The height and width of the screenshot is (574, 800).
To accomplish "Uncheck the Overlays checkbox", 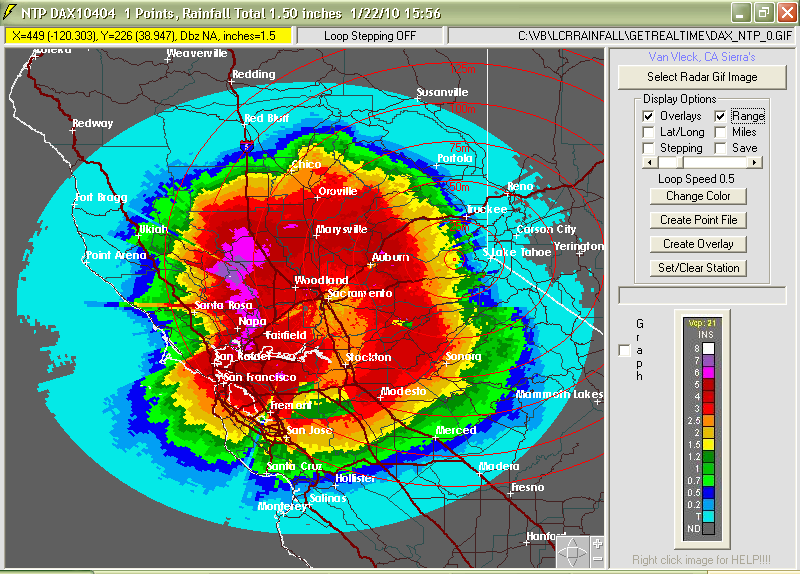I will 648,116.
